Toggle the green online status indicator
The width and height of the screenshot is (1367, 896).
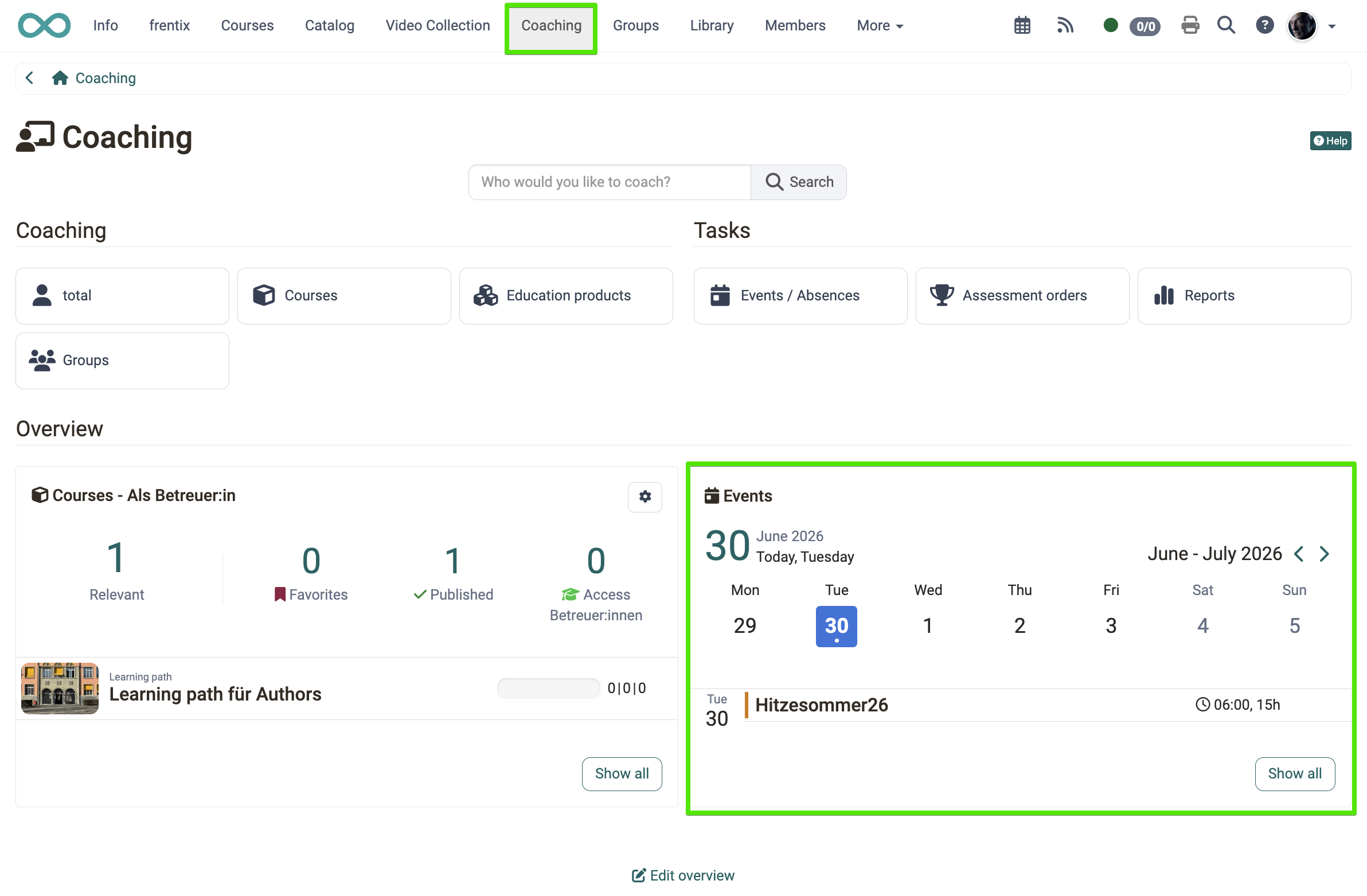pos(1110,26)
